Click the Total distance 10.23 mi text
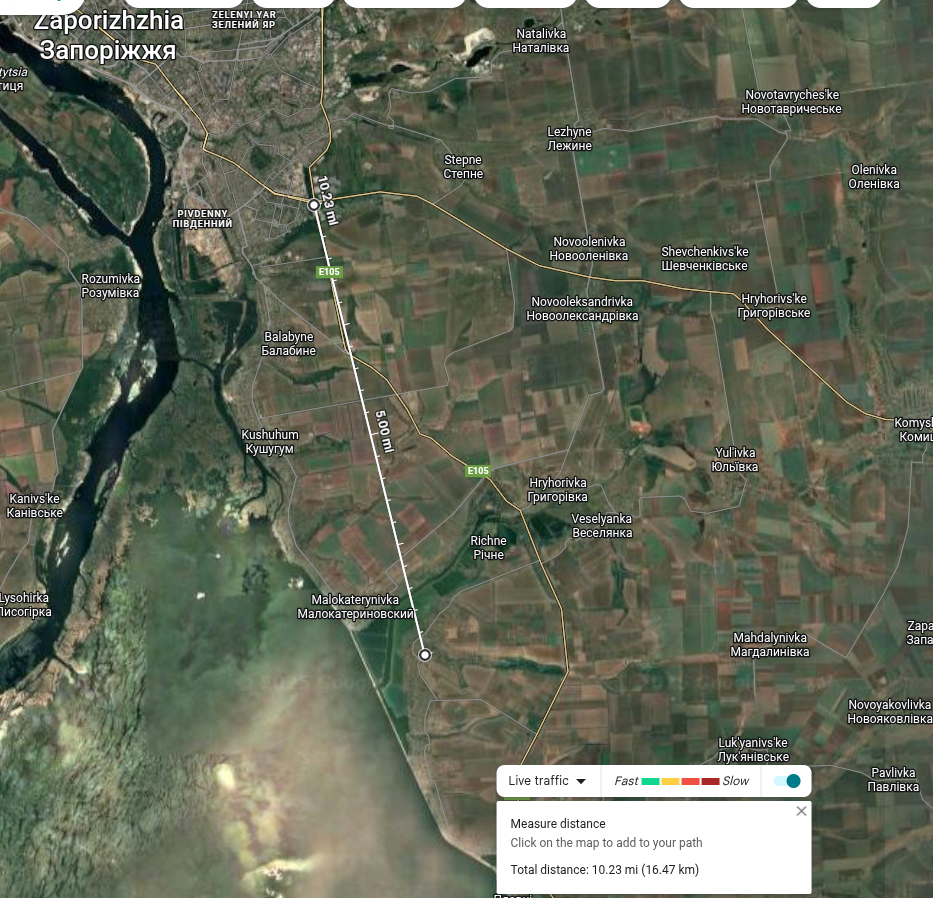The image size is (933, 898). click(605, 869)
